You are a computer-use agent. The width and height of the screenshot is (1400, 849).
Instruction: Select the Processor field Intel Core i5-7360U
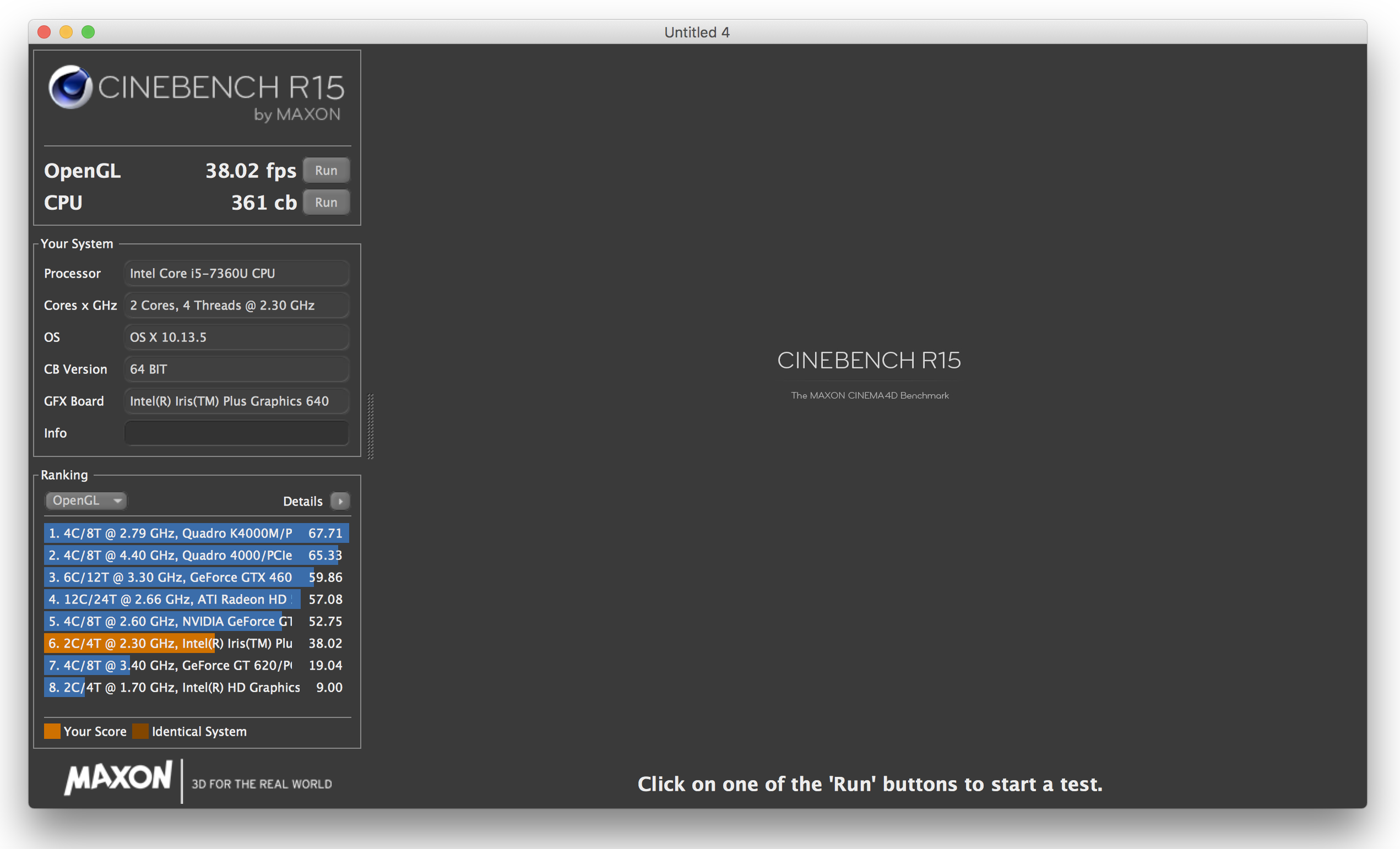pos(236,273)
